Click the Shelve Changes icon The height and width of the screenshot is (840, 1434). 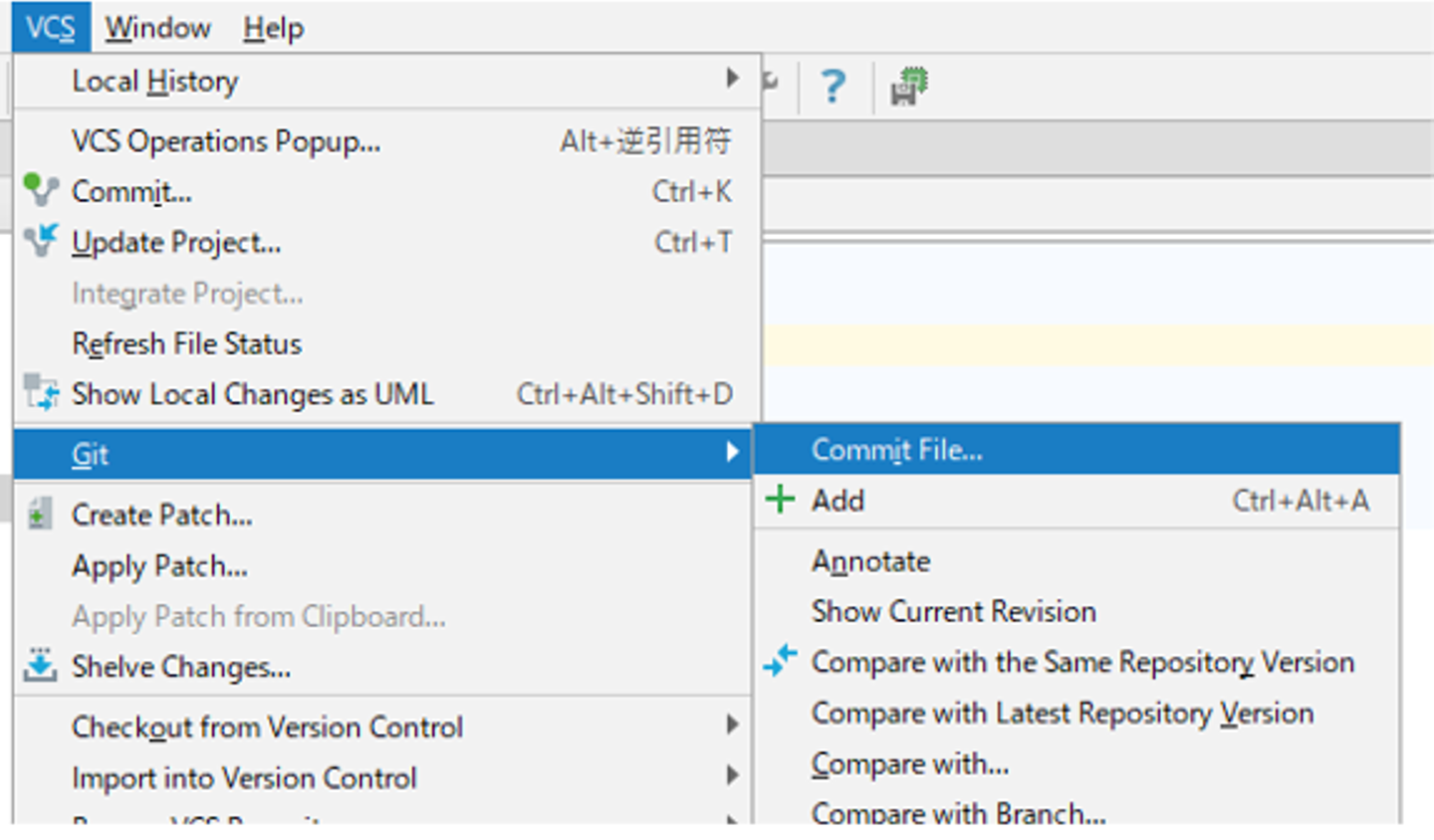click(40, 665)
